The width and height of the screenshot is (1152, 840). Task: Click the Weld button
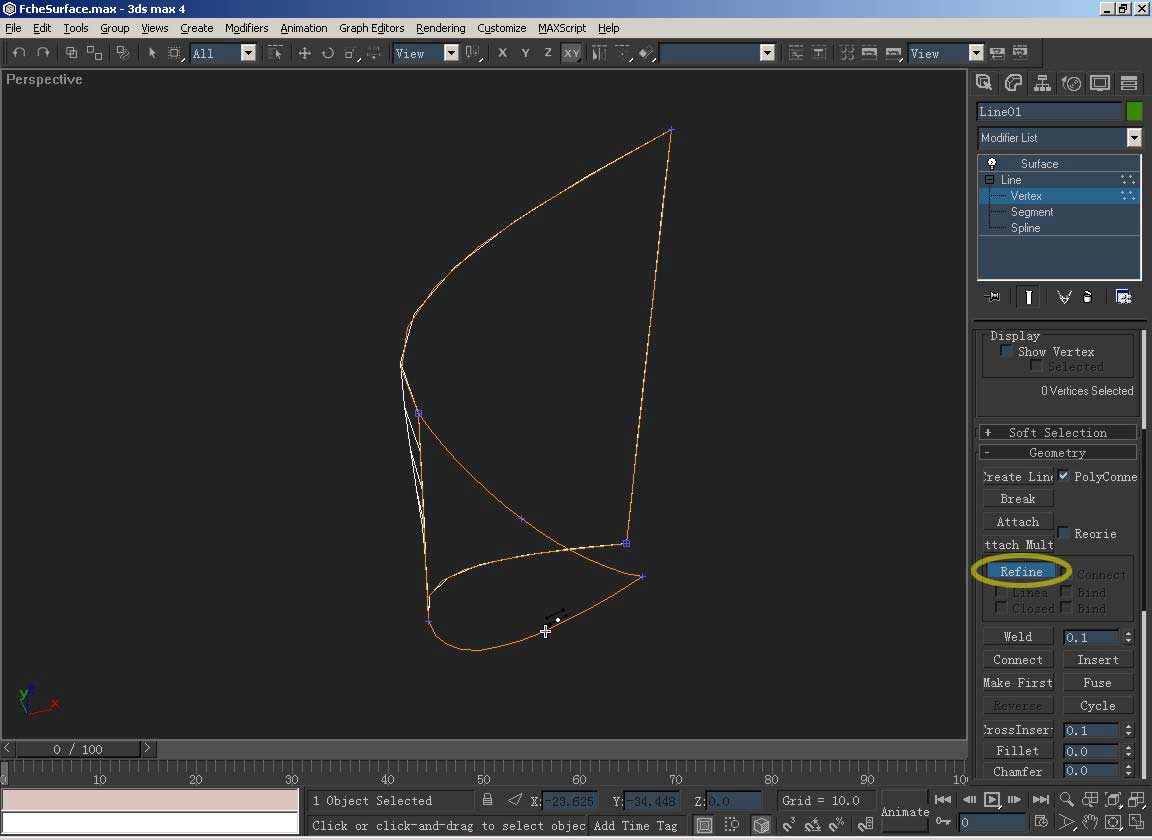pyautogui.click(x=1017, y=637)
